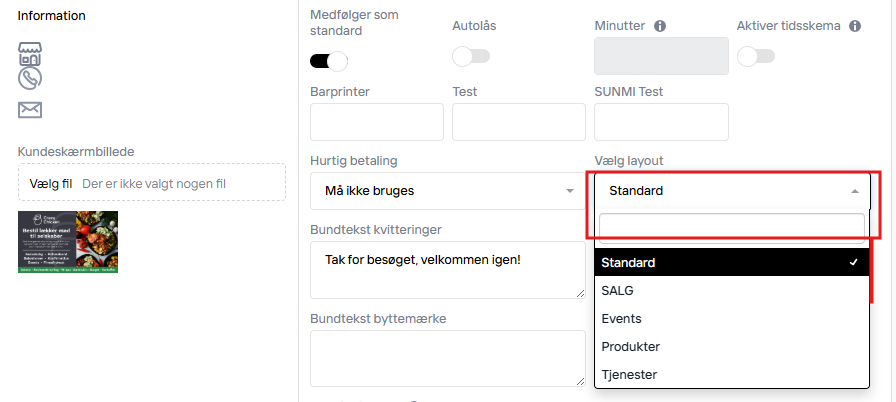Open the Hurtig betaling dropdown

coord(448,190)
